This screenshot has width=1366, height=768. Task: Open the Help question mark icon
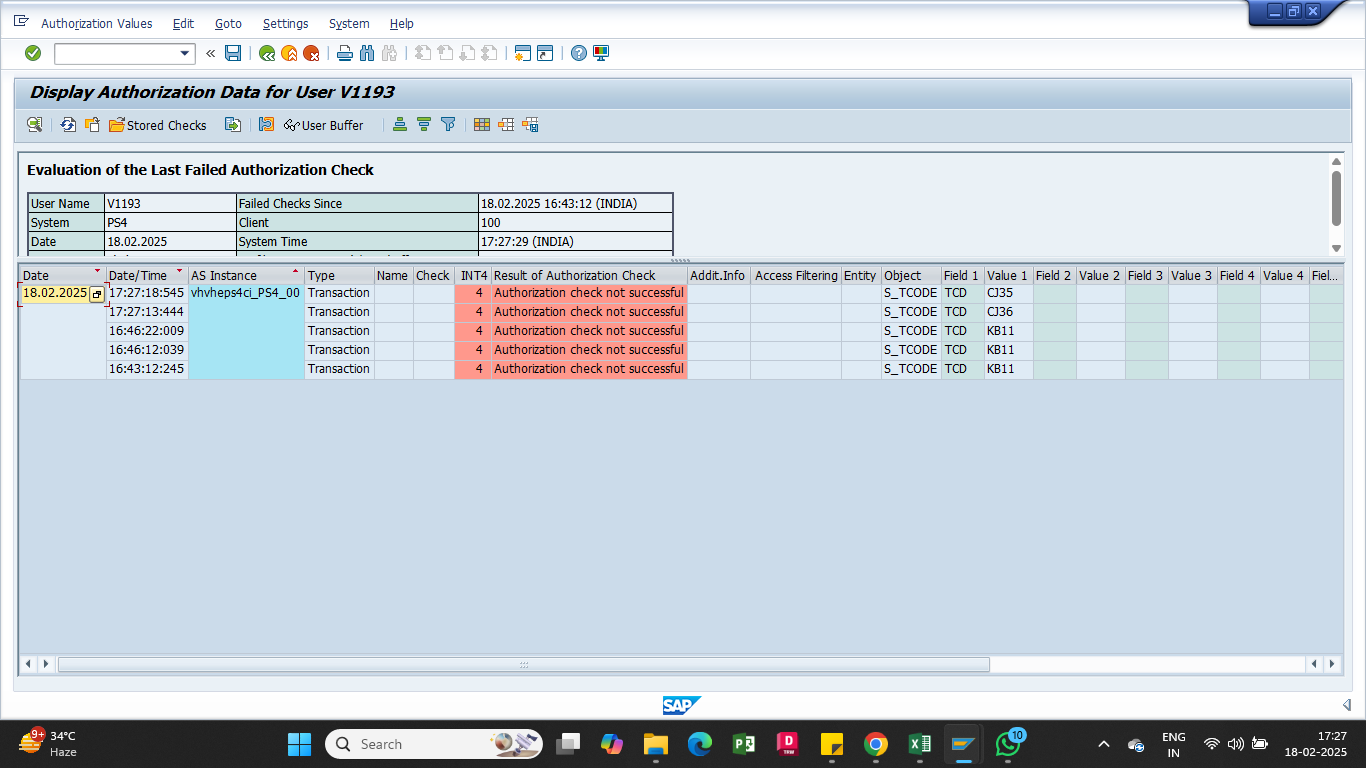[x=579, y=53]
